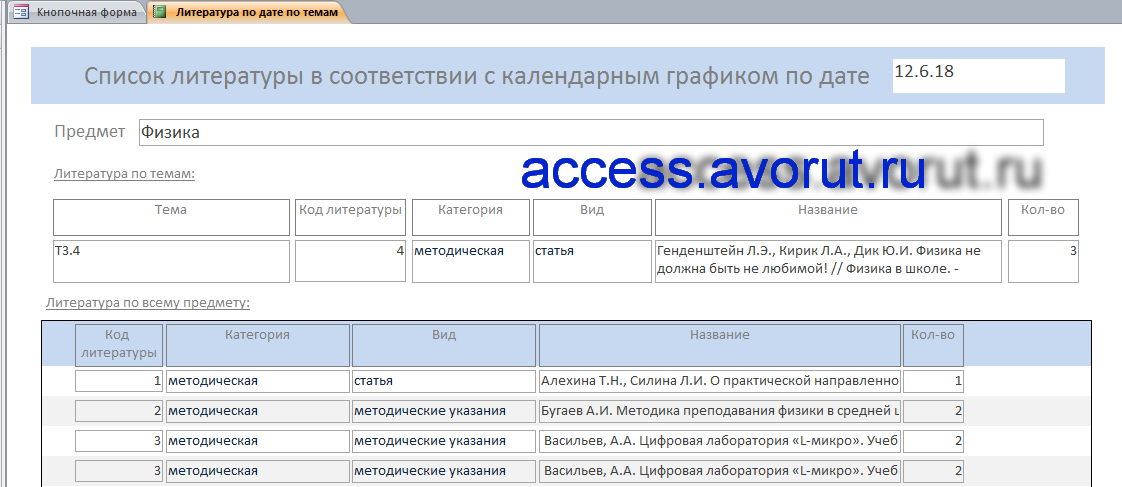
Task: Click the Название header in the lower table
Action: tap(720, 345)
